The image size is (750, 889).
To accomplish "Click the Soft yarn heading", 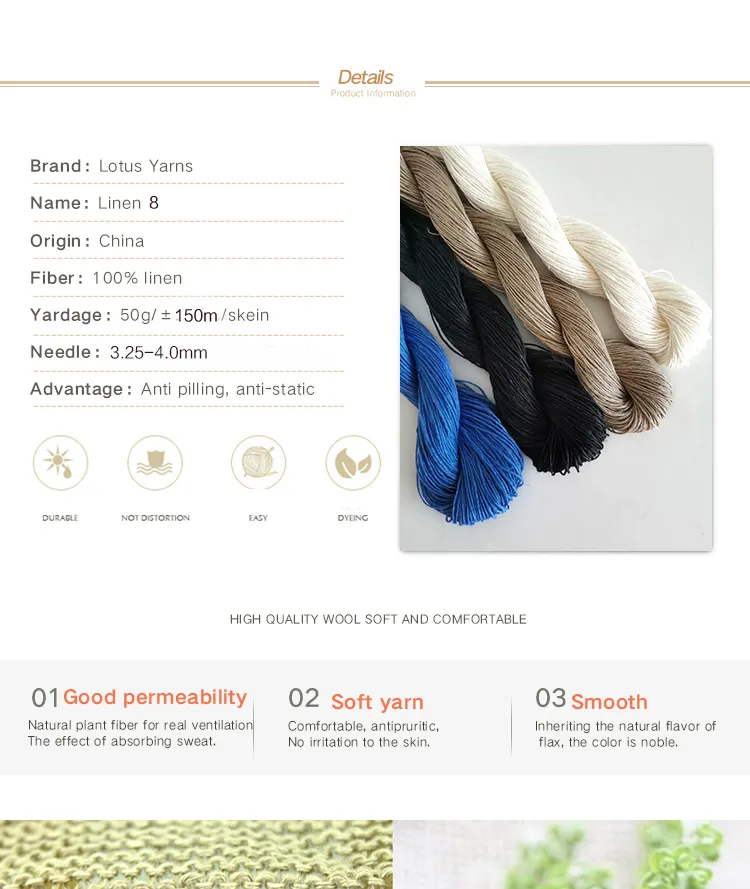I will (378, 701).
